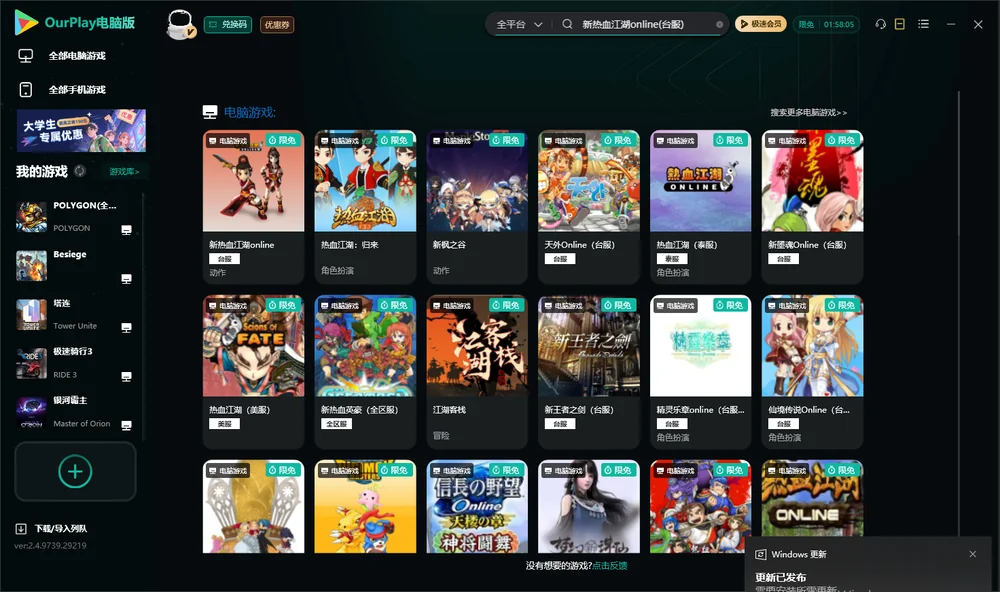The image size is (1000, 592).
Task: Click the refresh icon next to 我的游戏
Action: coord(80,171)
